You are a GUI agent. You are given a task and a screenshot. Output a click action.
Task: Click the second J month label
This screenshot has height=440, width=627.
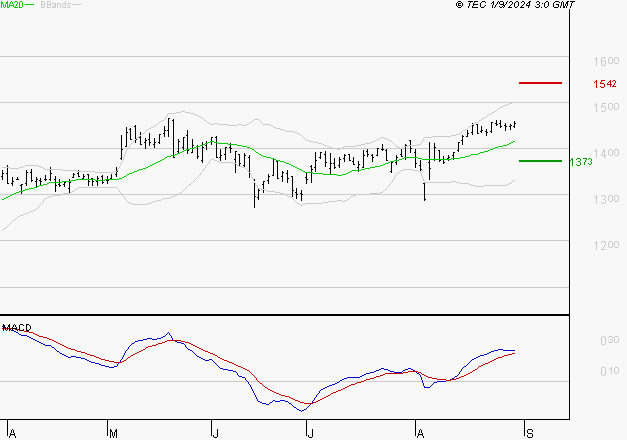point(310,434)
